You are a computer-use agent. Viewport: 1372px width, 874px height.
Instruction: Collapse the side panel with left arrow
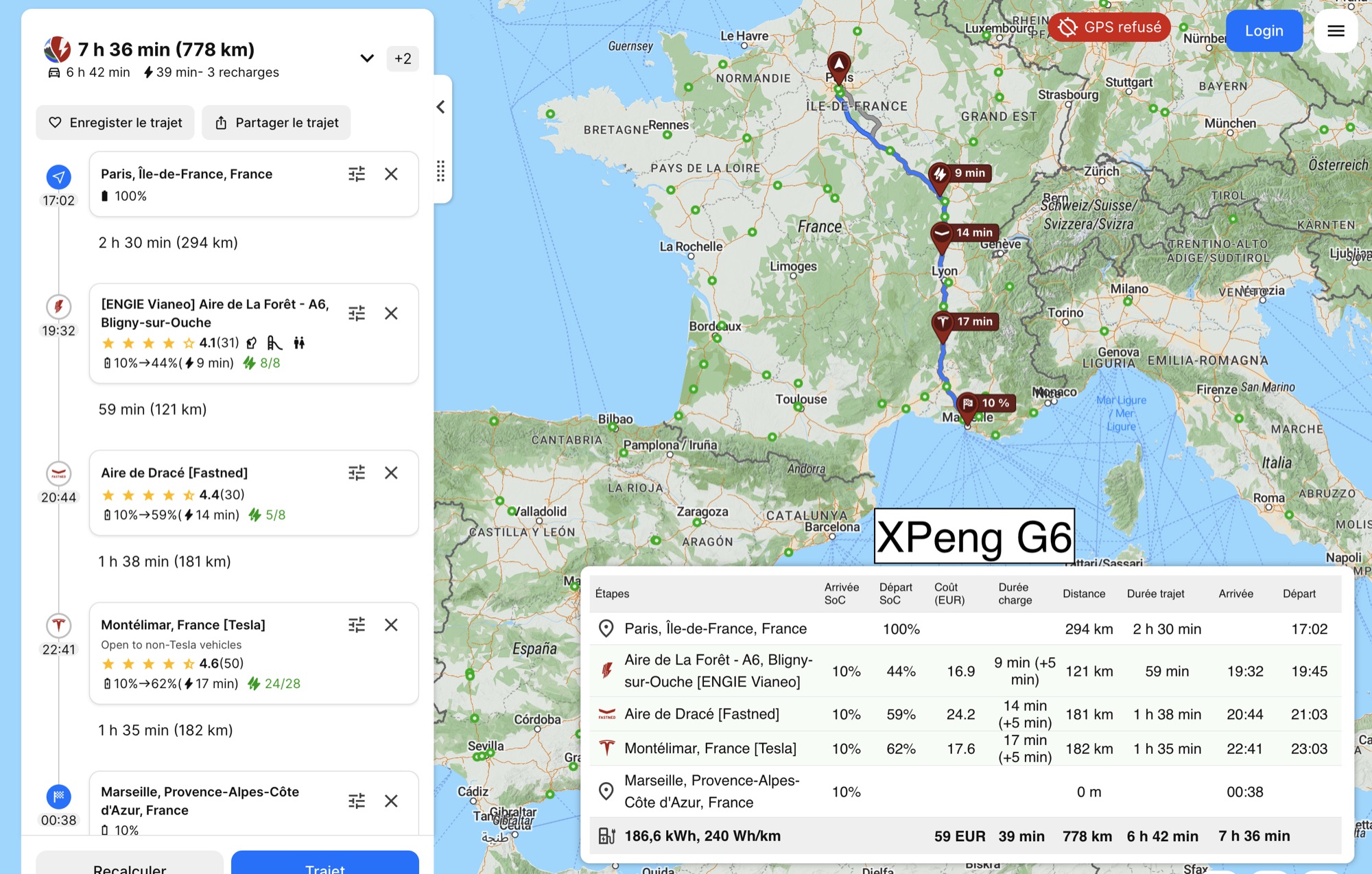coord(440,107)
